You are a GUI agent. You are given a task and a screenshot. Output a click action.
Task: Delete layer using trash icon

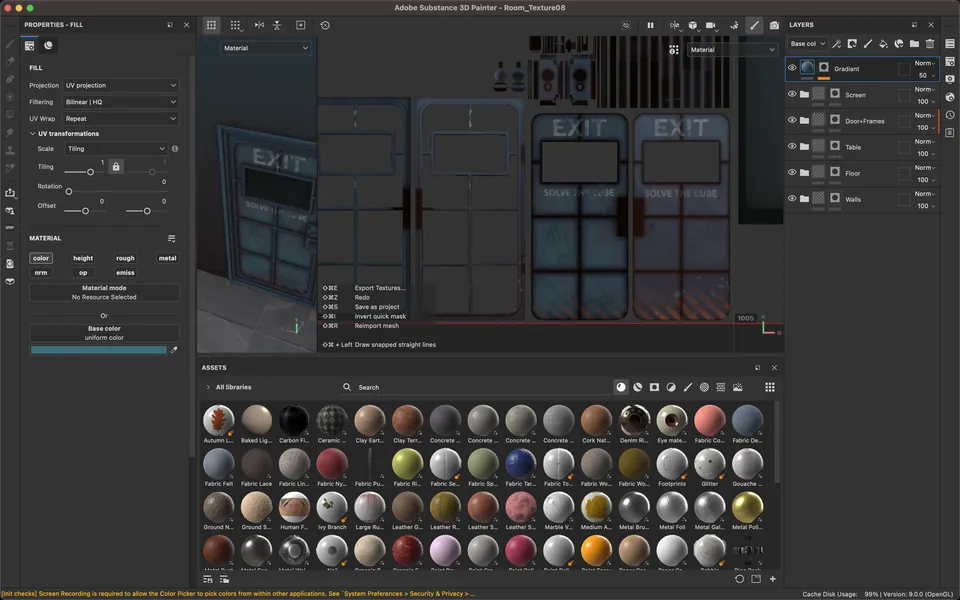coord(930,43)
